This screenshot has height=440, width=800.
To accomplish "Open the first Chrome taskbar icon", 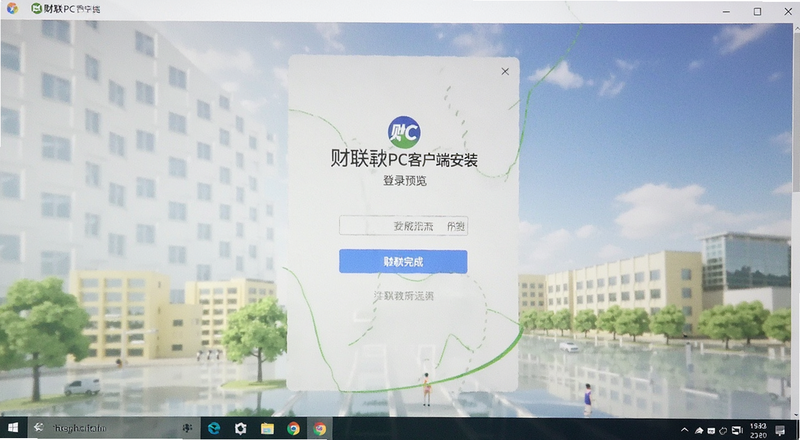I will coord(293,428).
